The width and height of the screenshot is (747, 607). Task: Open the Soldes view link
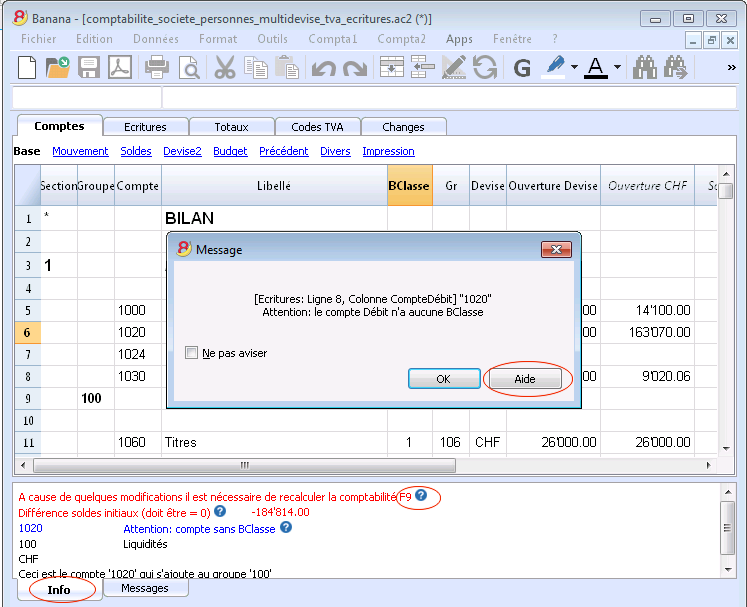pyautogui.click(x=136, y=151)
